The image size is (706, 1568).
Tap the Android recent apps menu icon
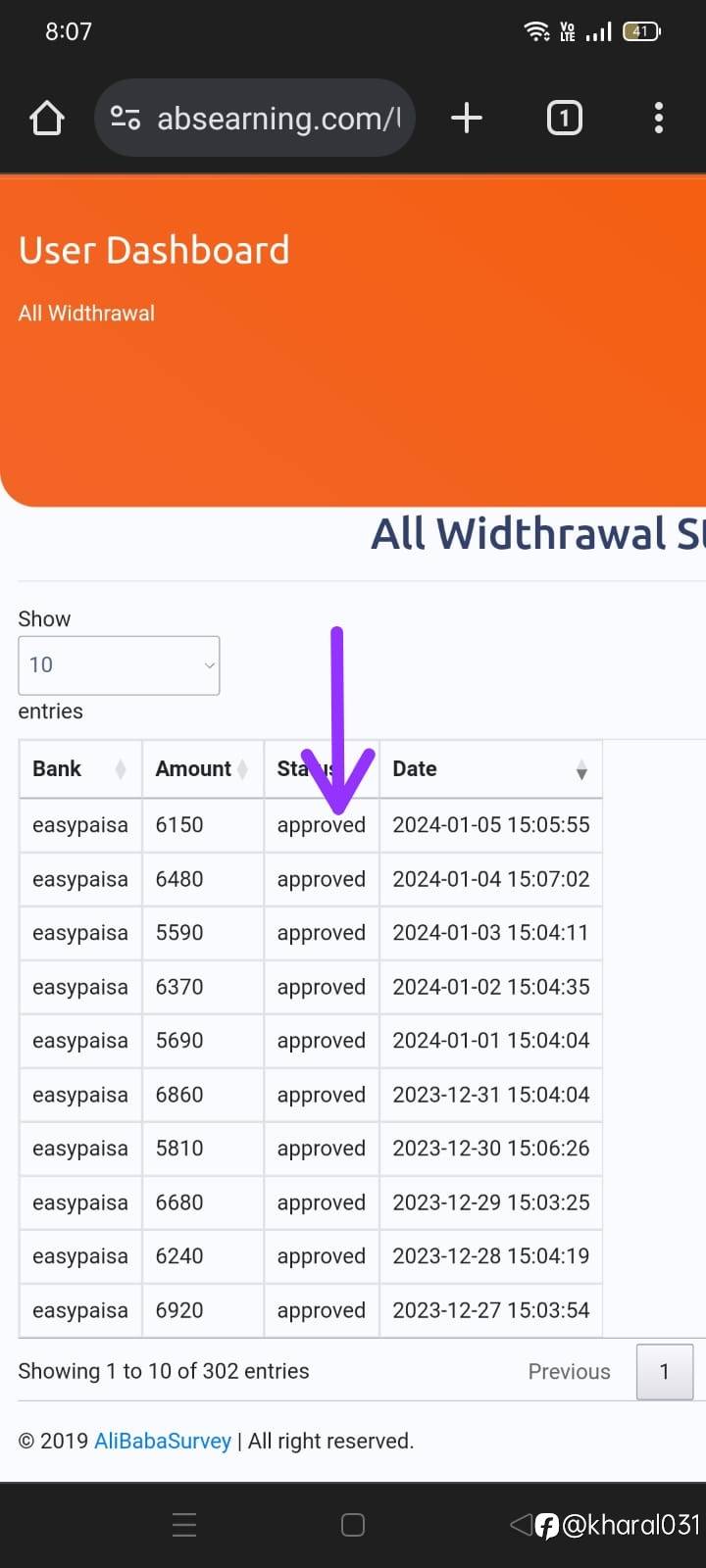tap(184, 1525)
